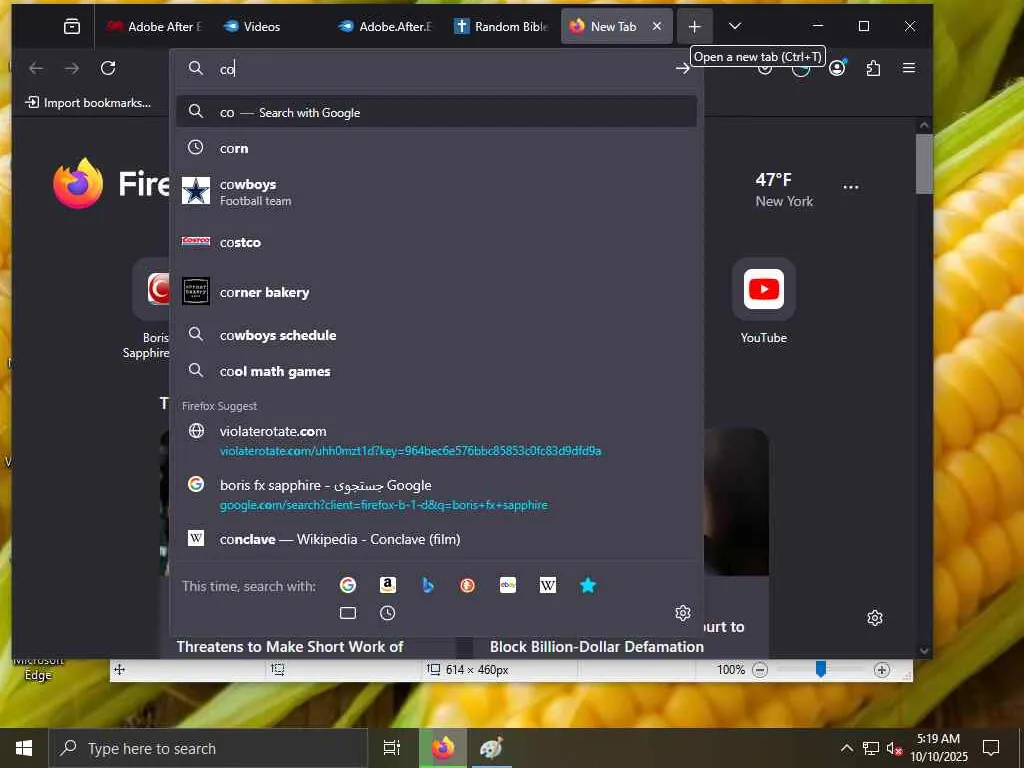Search this time with DuckDuckGo icon
This screenshot has height=768, width=1024.
pos(468,585)
